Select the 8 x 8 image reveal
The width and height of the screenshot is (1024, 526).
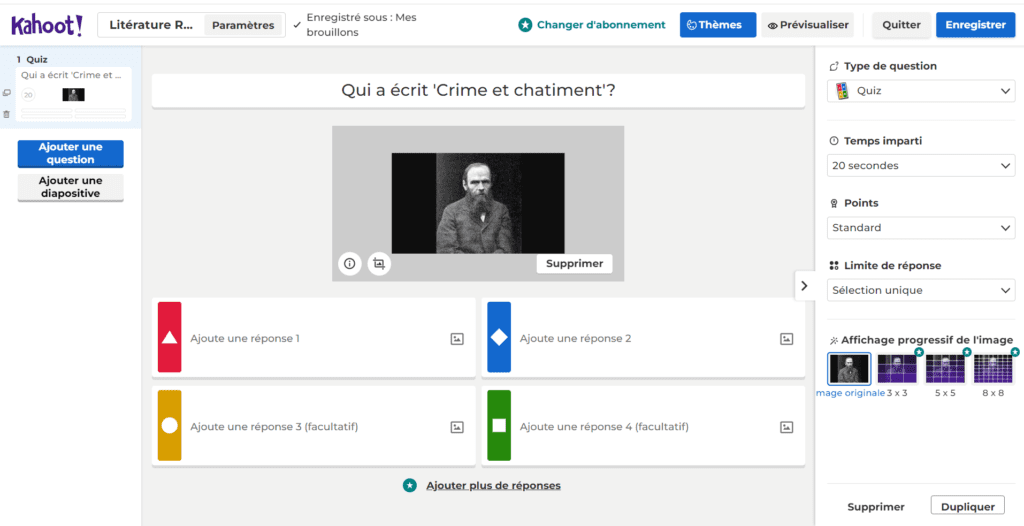993,370
